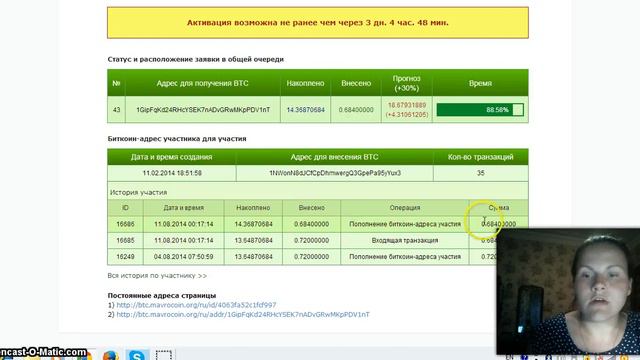Click 'Дата и время' header in history table

(183, 208)
